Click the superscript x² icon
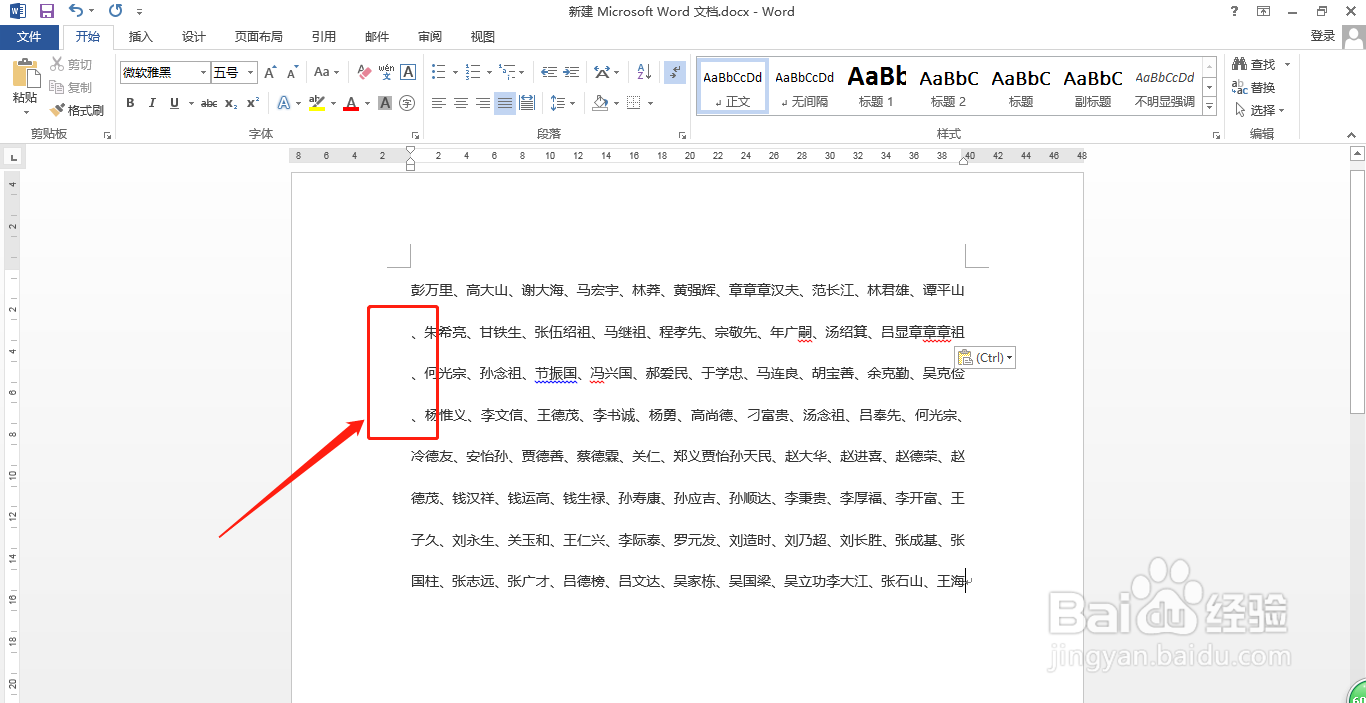The image size is (1366, 703). (x=252, y=102)
